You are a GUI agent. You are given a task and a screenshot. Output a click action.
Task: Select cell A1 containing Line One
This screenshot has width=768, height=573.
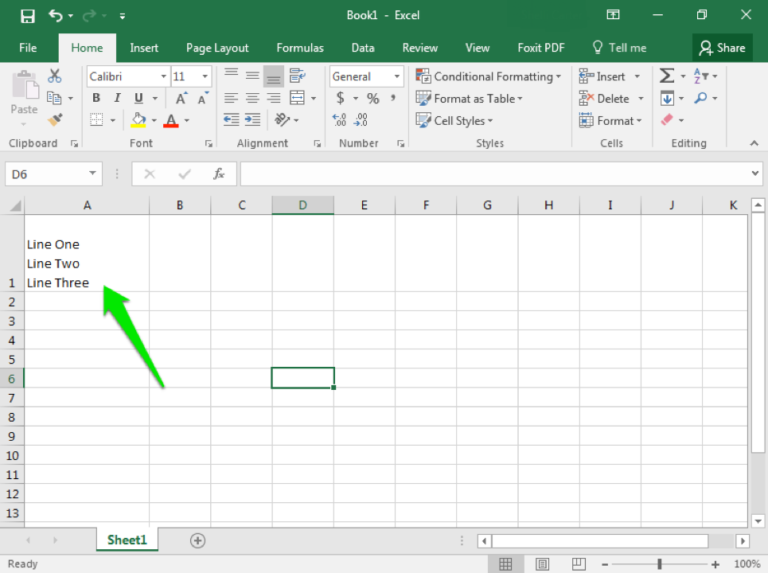[x=87, y=253]
